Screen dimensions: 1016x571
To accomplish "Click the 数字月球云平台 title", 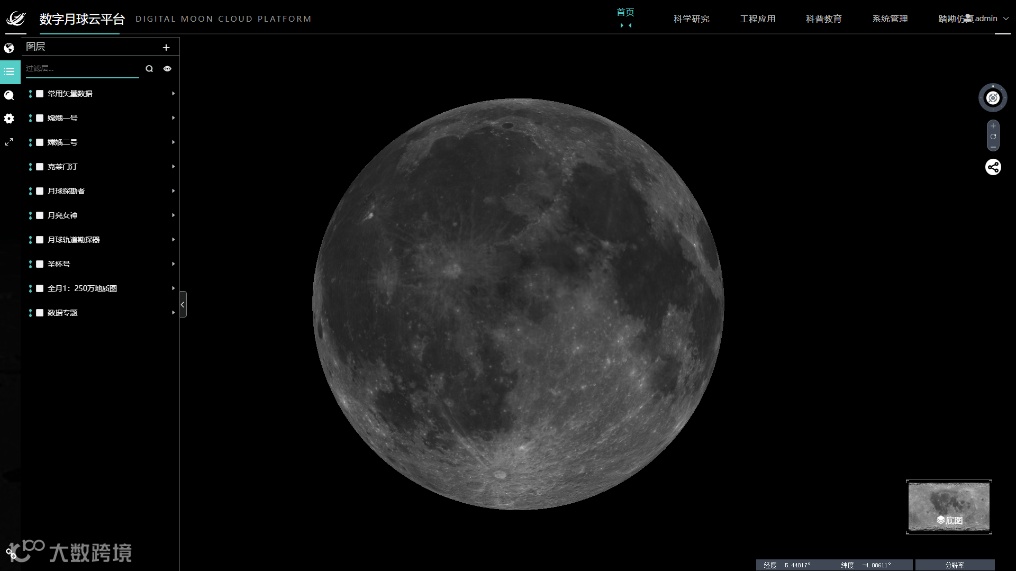I will pos(82,19).
